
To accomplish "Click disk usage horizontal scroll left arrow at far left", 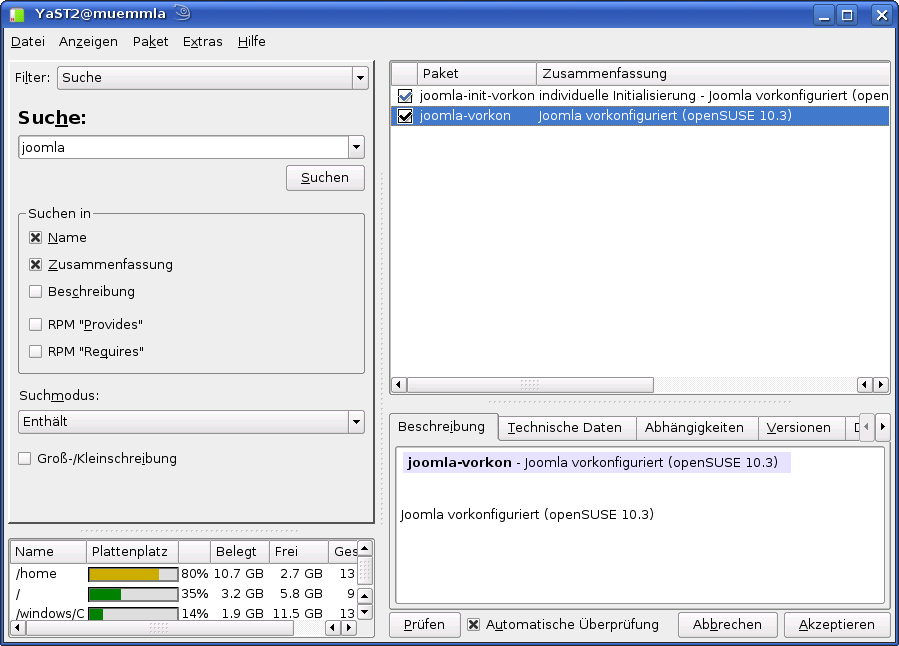I will (x=18, y=628).
